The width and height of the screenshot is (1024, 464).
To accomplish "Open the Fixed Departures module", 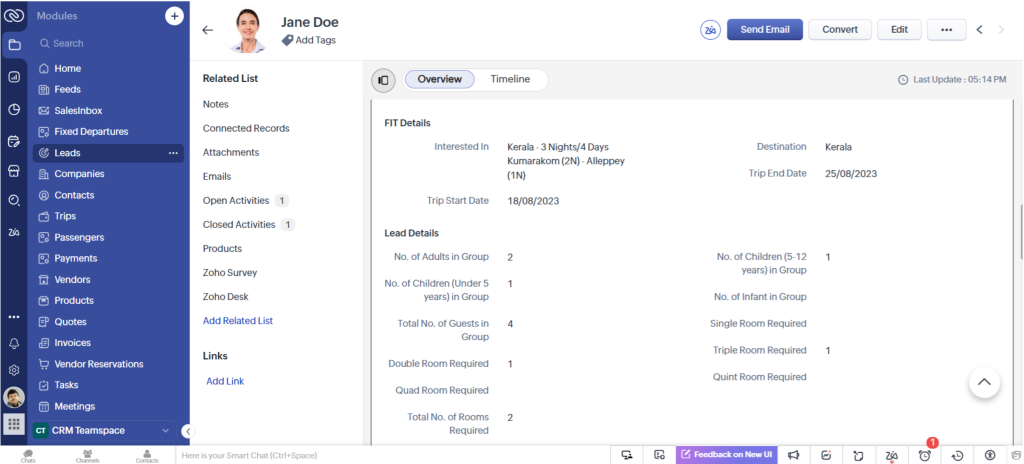I will [x=91, y=132].
